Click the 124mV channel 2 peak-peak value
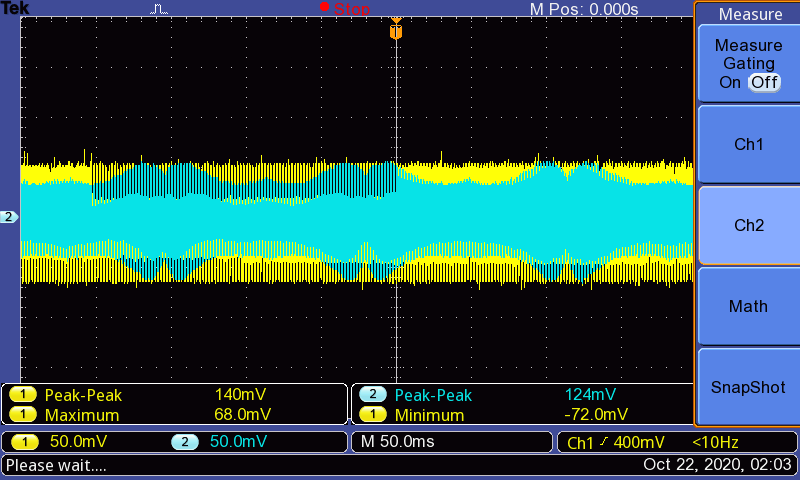 click(x=590, y=394)
